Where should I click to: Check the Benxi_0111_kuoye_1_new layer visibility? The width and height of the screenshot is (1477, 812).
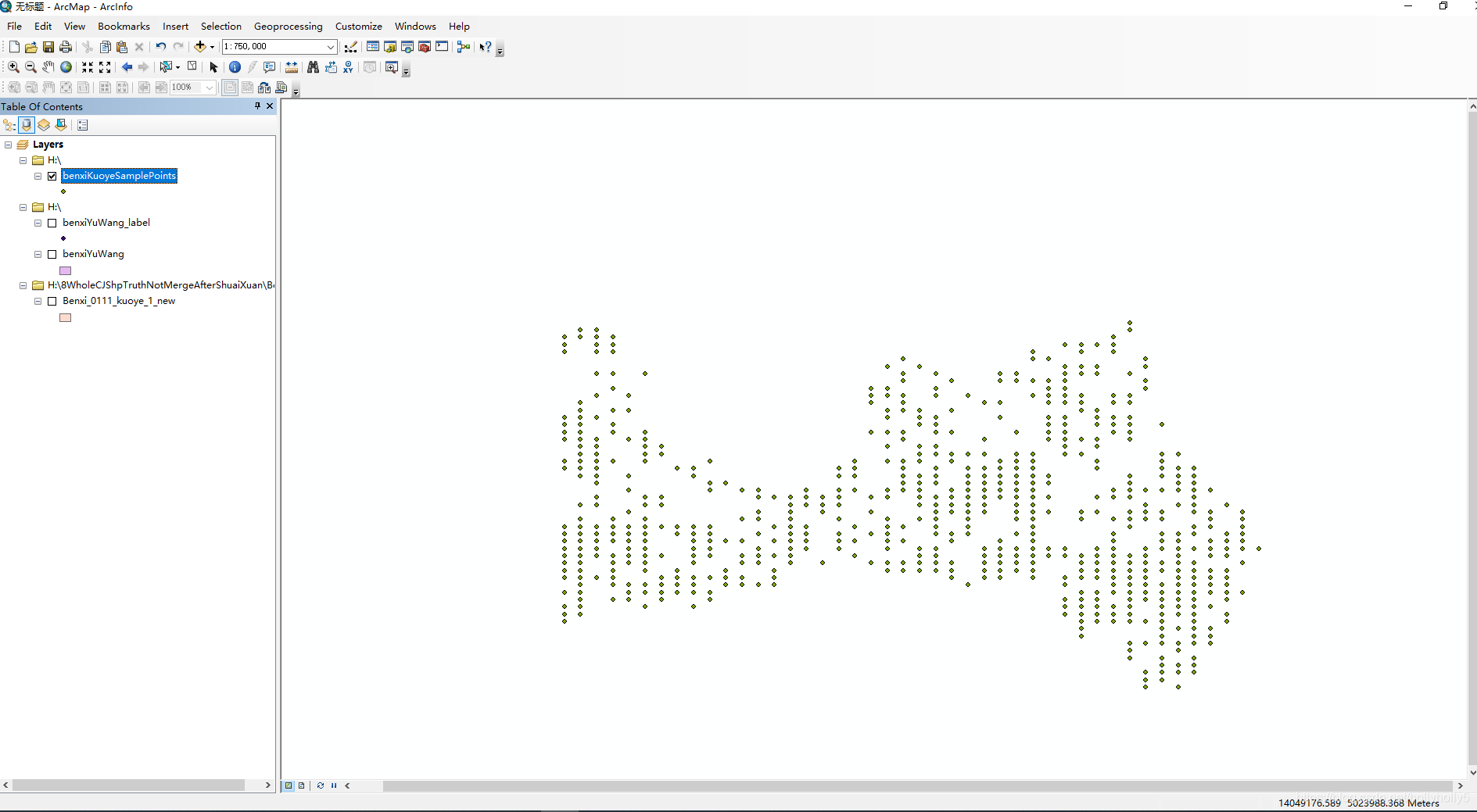pos(52,301)
